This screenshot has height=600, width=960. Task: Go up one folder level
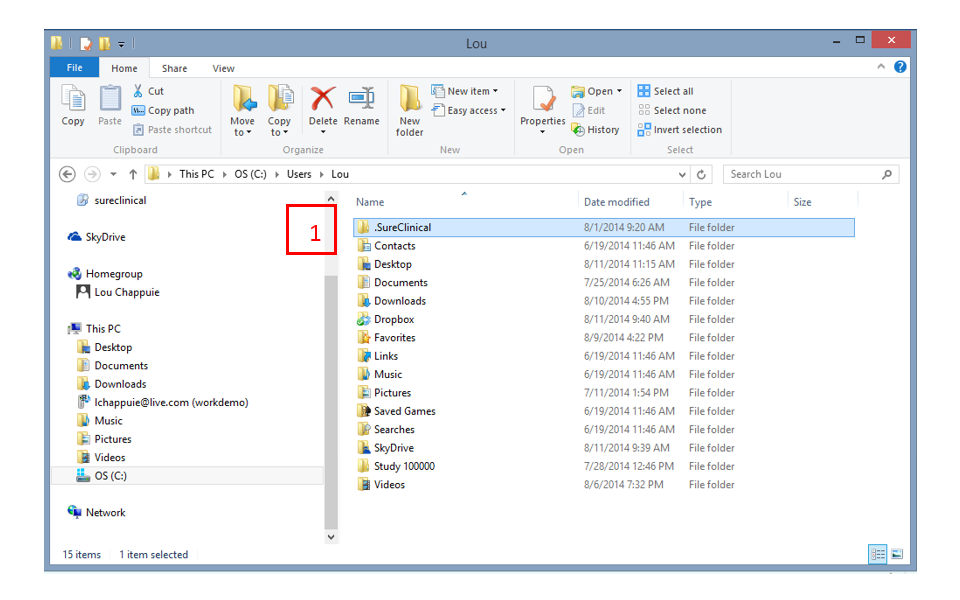click(133, 174)
